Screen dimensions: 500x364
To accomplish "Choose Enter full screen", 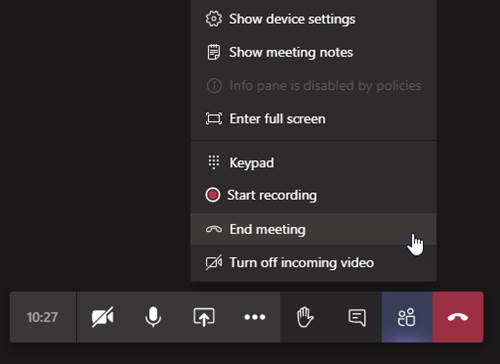I will tap(314, 119).
